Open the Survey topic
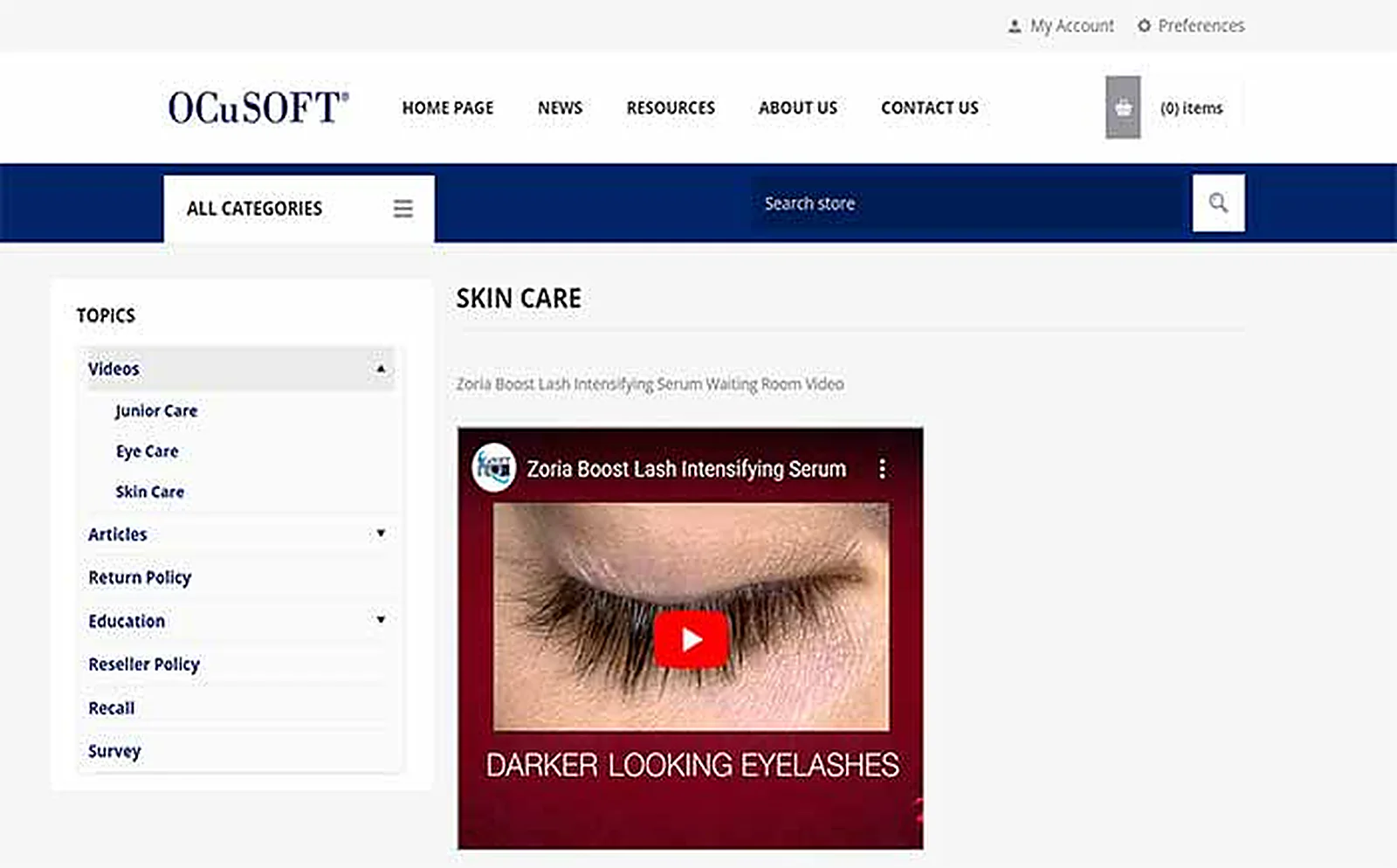 tap(114, 751)
